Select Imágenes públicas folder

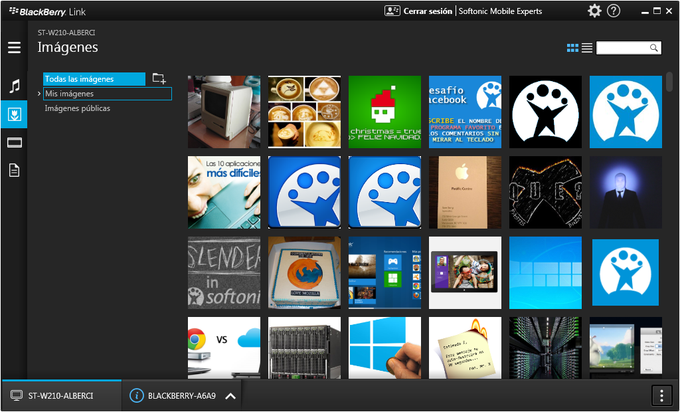point(78,108)
